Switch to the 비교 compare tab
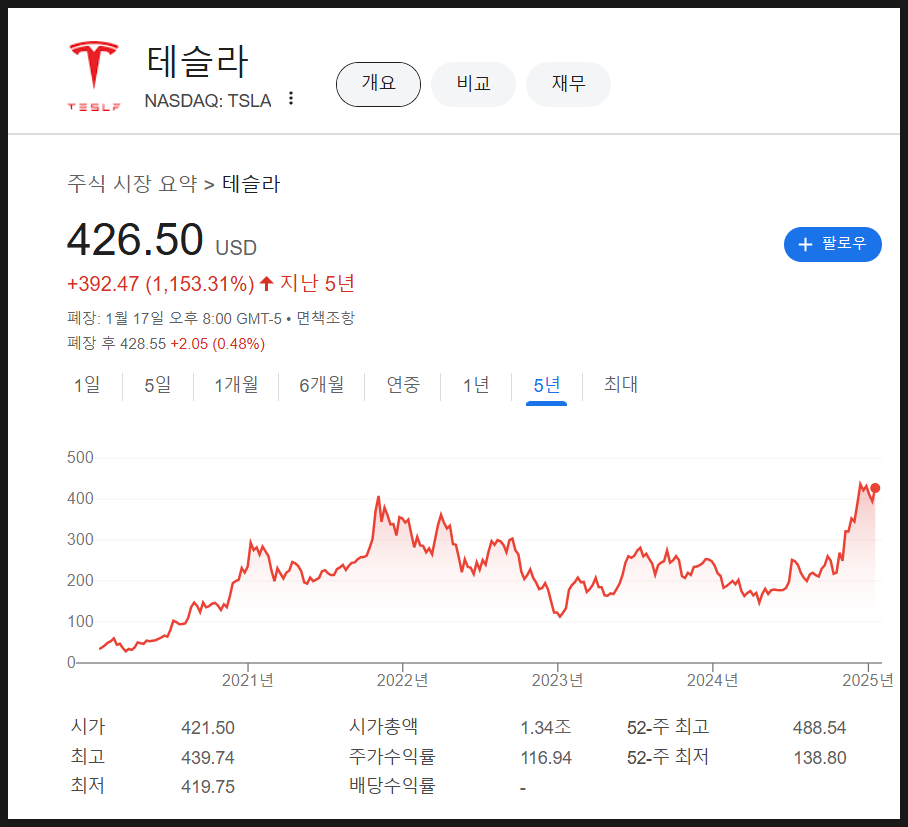 point(474,85)
